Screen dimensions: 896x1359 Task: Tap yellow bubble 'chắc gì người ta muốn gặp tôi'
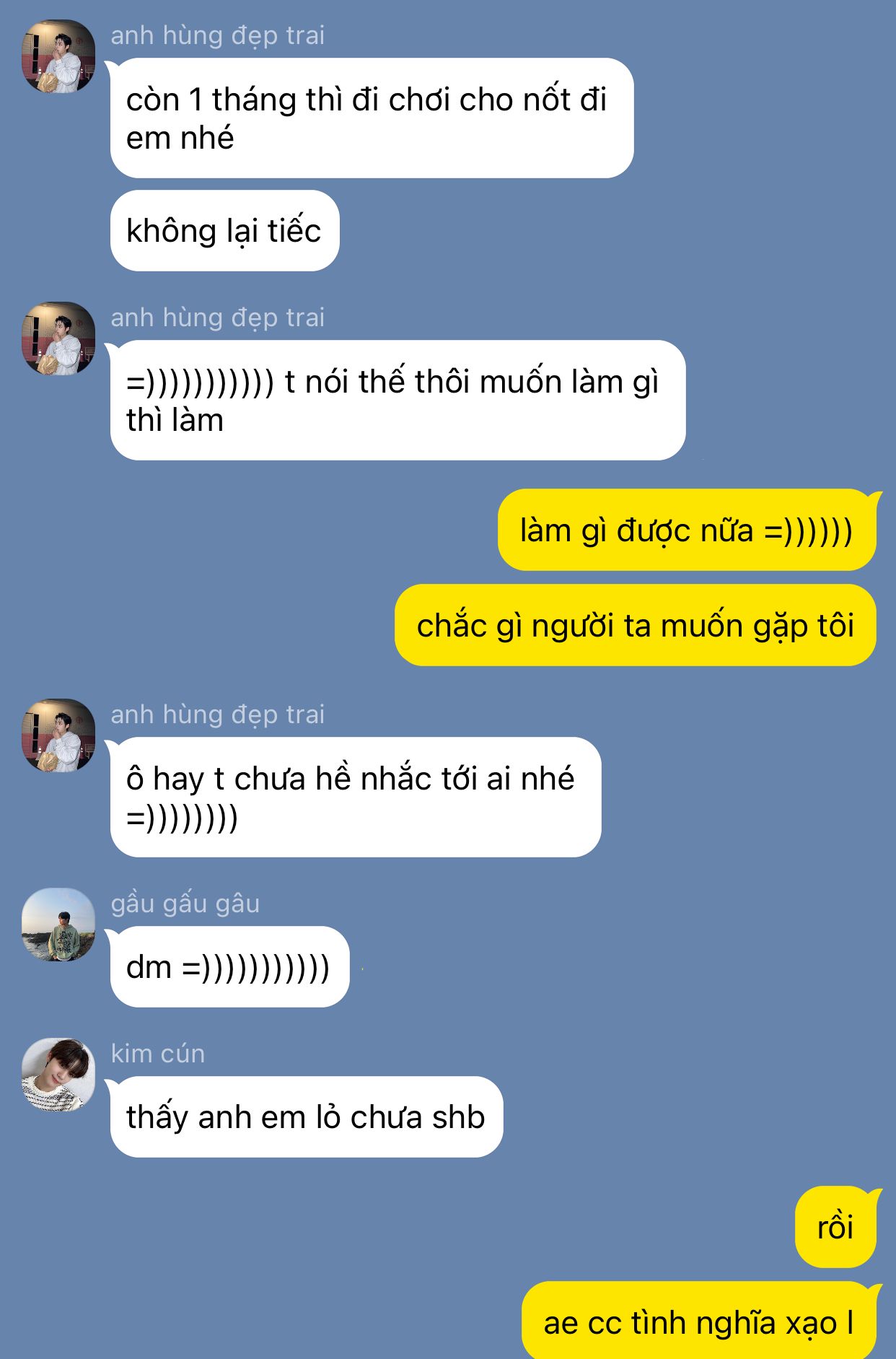click(636, 626)
